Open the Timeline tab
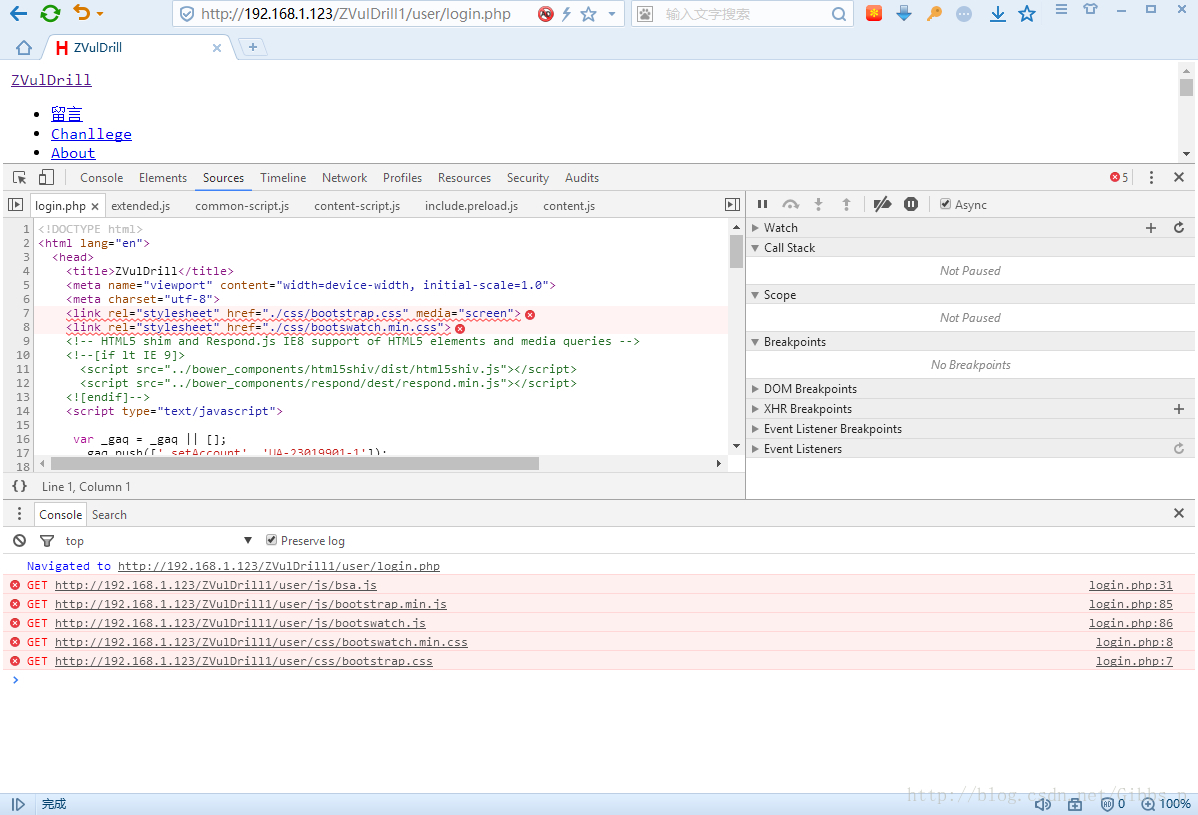 (x=283, y=177)
